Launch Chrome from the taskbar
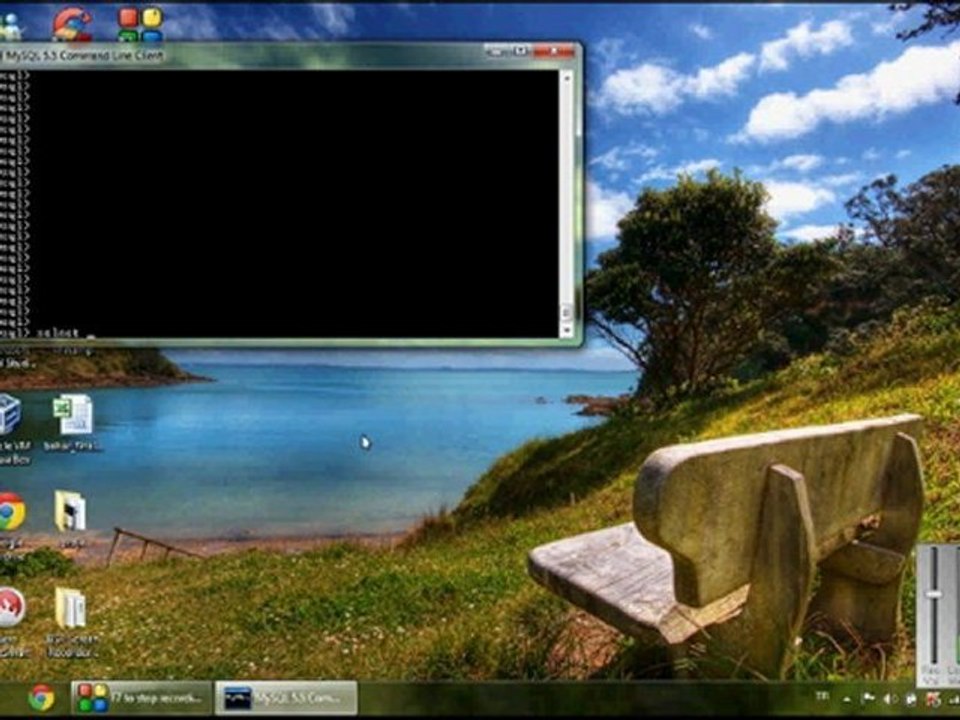The height and width of the screenshot is (720, 960). pyautogui.click(x=41, y=698)
